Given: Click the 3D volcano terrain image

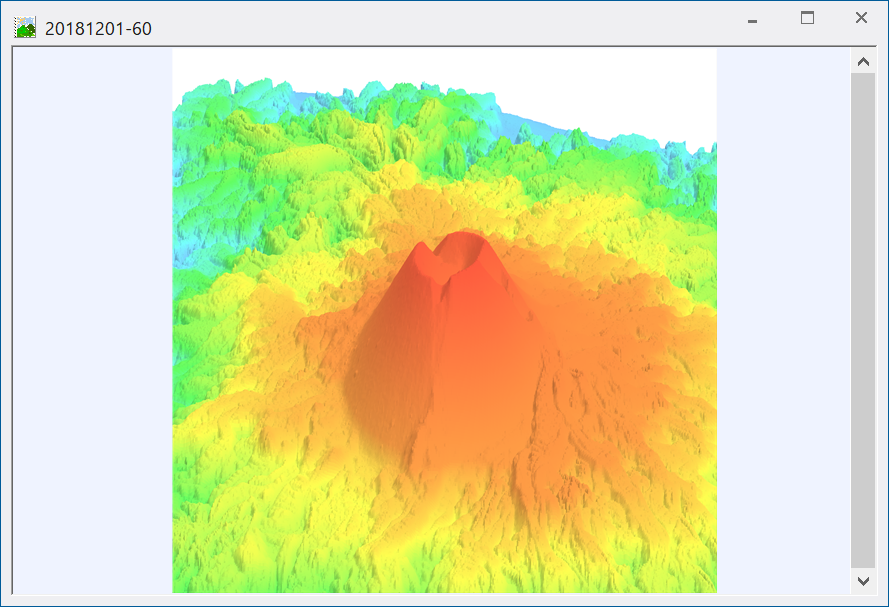Looking at the screenshot, I should [444, 320].
